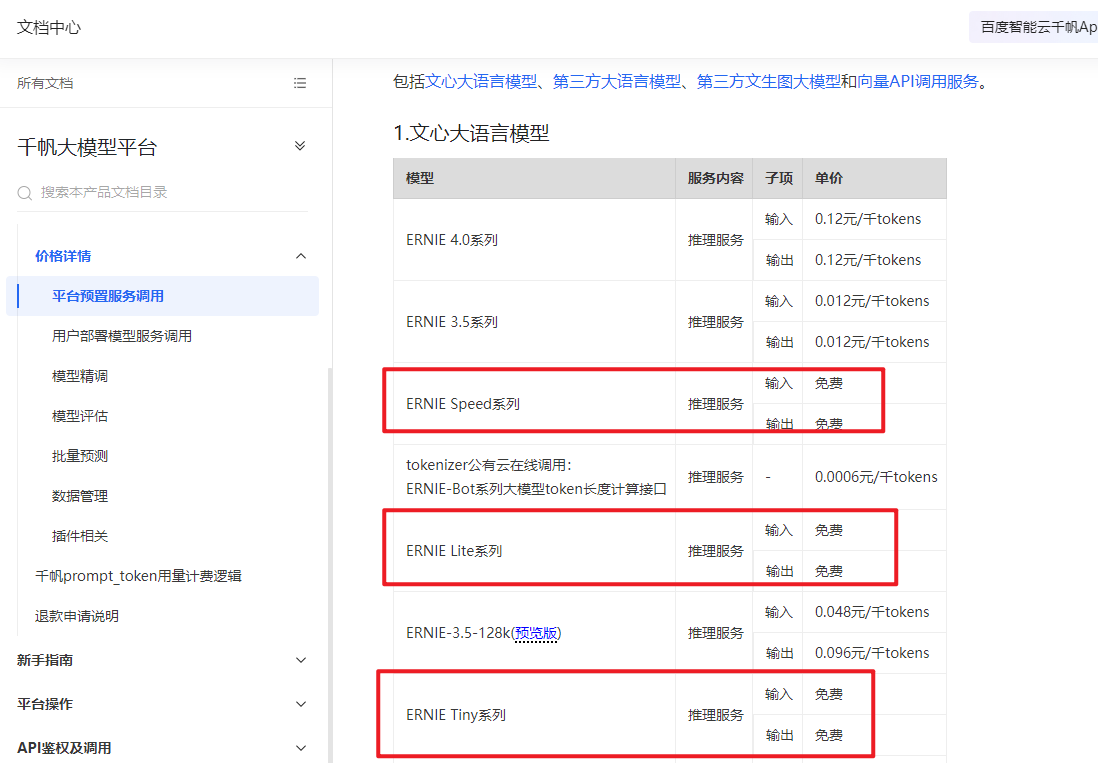This screenshot has height=763, width=1098.
Task: Open the 插件相关 sidebar entry
Action: (80, 536)
